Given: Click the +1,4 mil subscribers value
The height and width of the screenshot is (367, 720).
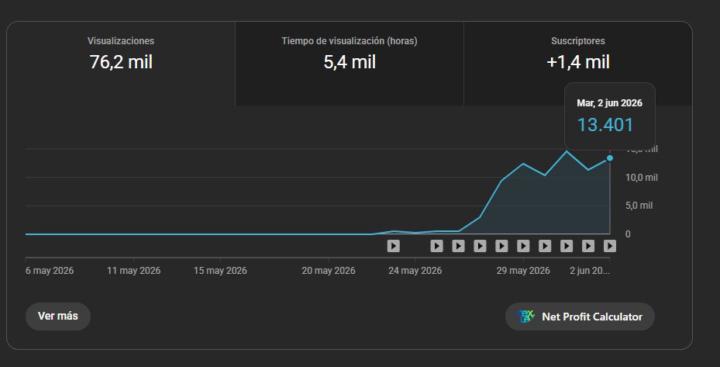Looking at the screenshot, I should [x=578, y=62].
